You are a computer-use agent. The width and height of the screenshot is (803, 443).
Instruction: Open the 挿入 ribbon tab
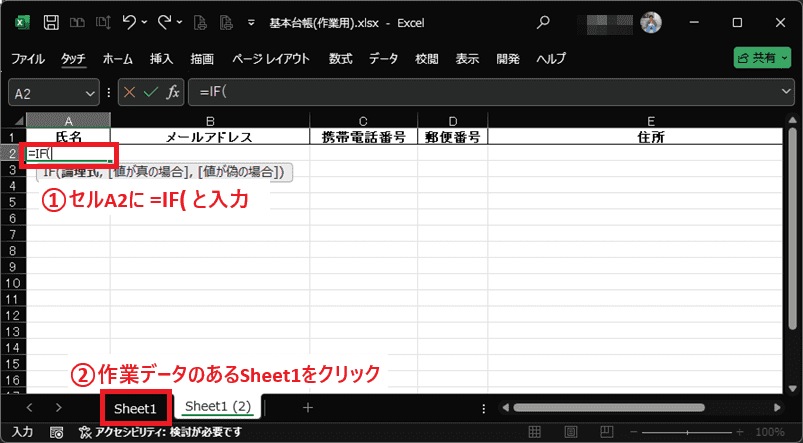click(161, 59)
